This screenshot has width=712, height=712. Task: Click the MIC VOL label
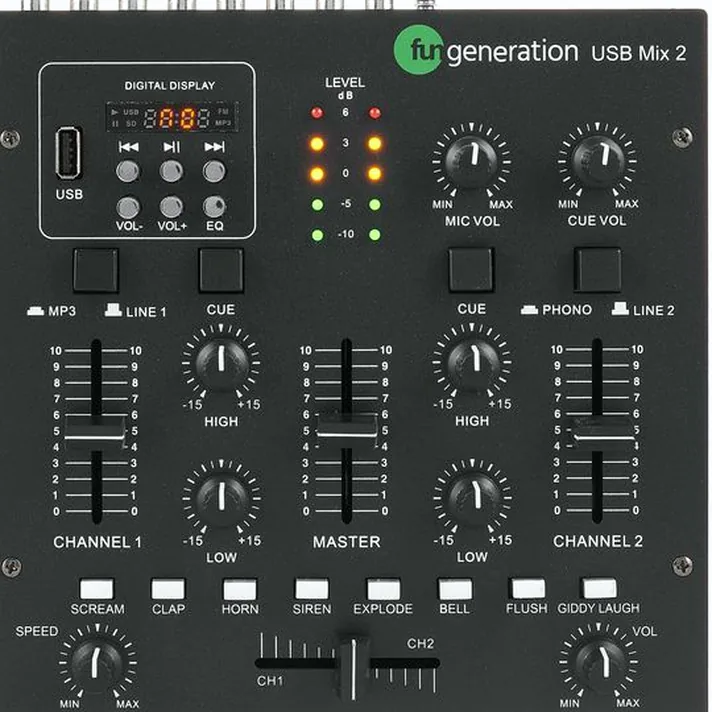pos(472,221)
